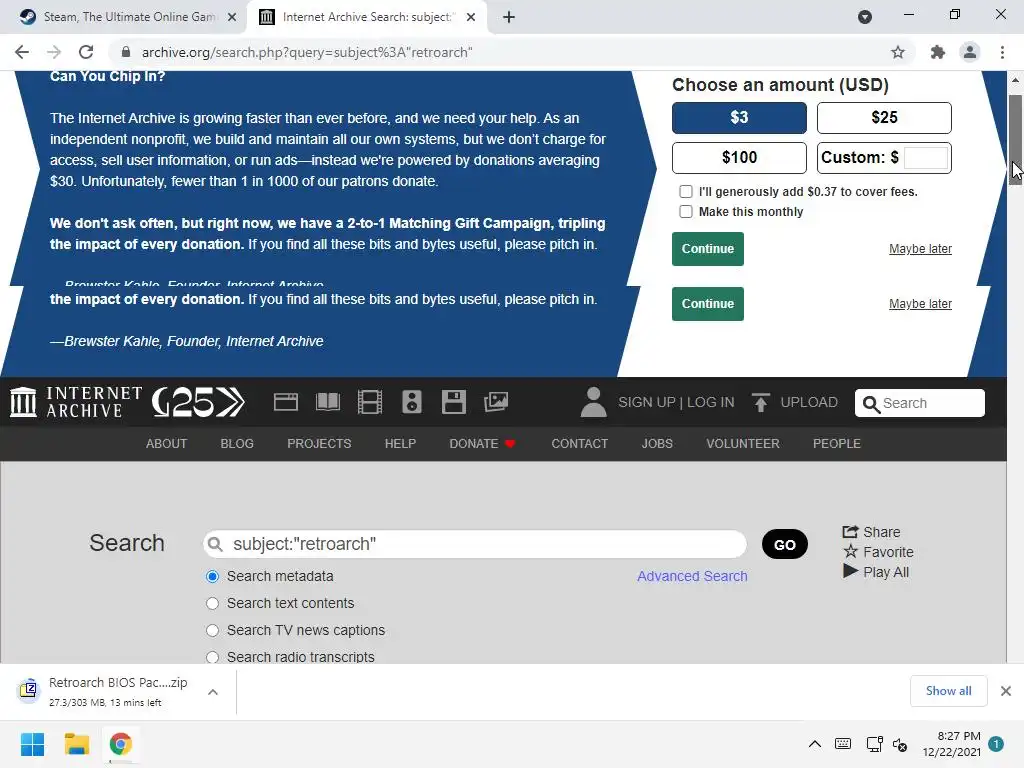This screenshot has width=1024, height=768.
Task: Click the LOG IN link
Action: pyautogui.click(x=711, y=402)
